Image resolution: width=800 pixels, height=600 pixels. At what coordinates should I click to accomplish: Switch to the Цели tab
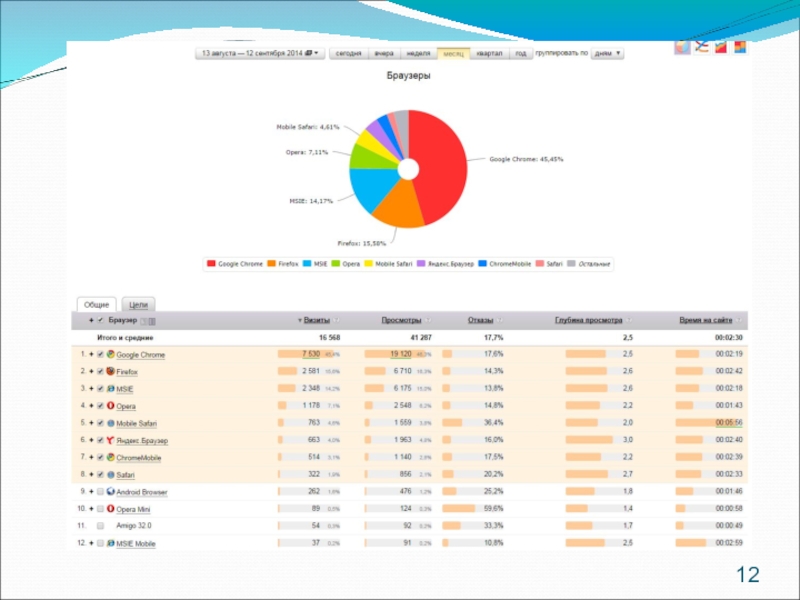pyautogui.click(x=139, y=303)
